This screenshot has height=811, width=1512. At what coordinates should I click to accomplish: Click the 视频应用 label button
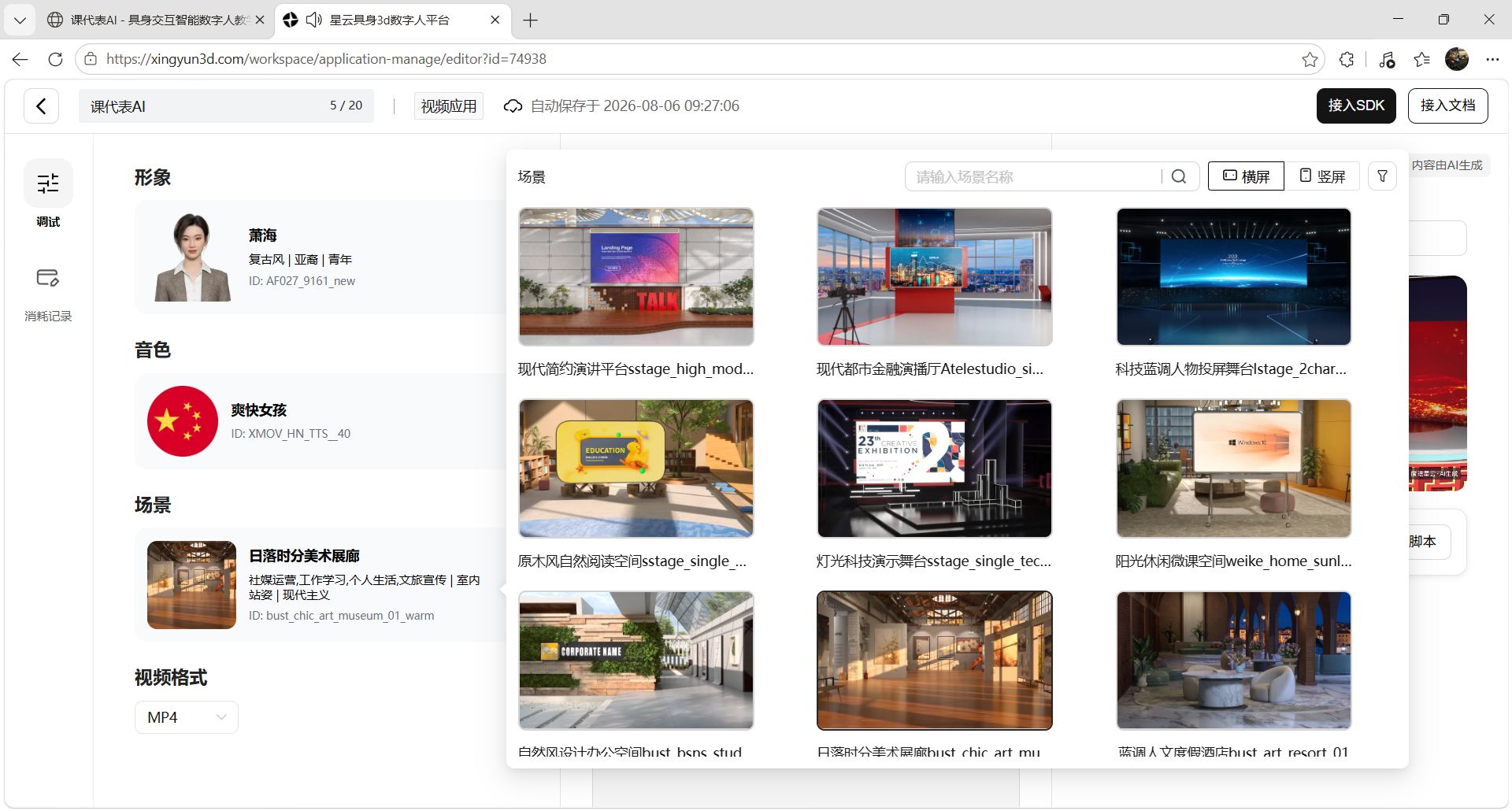(449, 106)
